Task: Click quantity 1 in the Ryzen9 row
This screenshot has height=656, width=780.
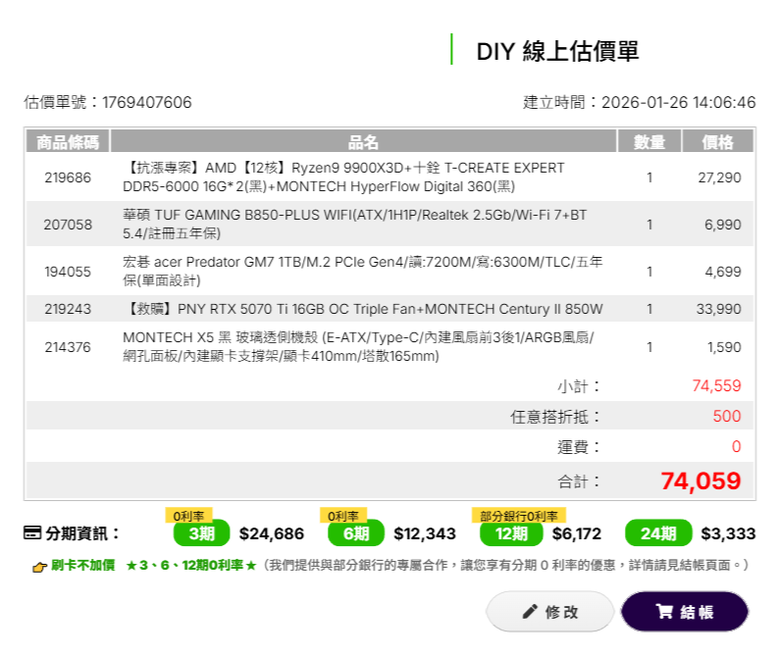Action: point(649,178)
